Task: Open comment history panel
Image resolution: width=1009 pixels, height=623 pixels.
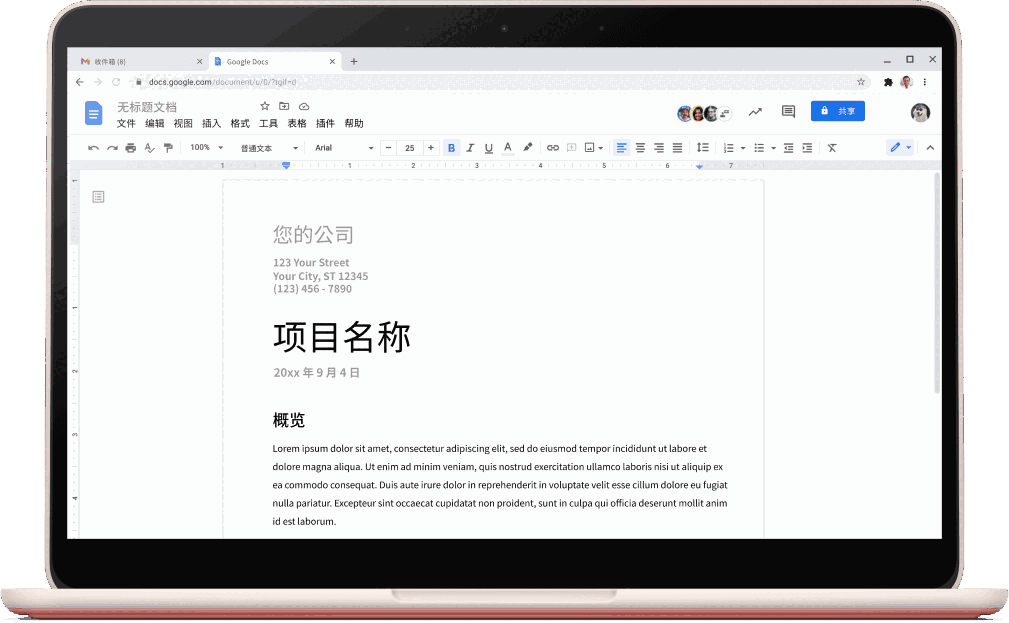Action: click(787, 111)
